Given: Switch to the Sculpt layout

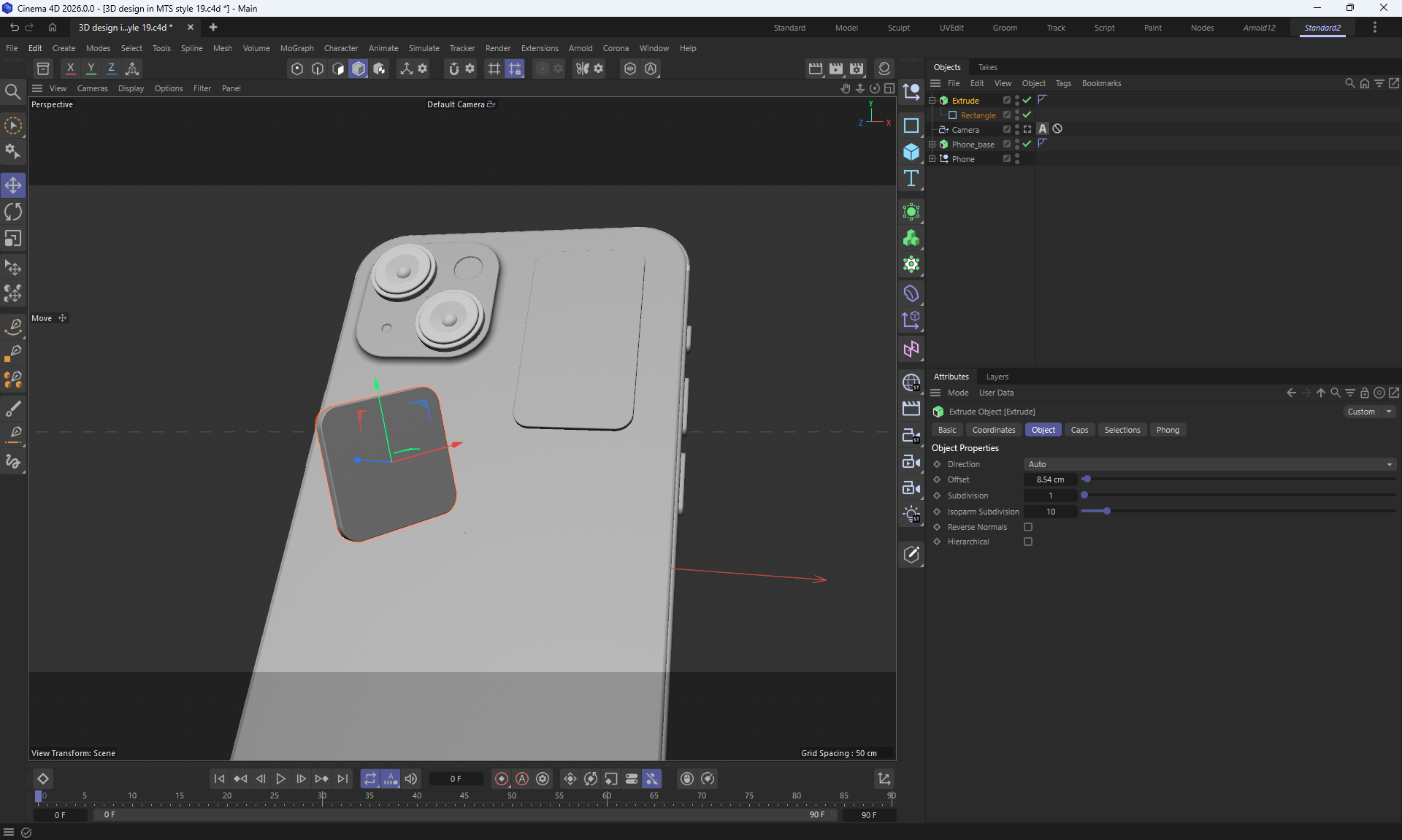Looking at the screenshot, I should [x=898, y=28].
